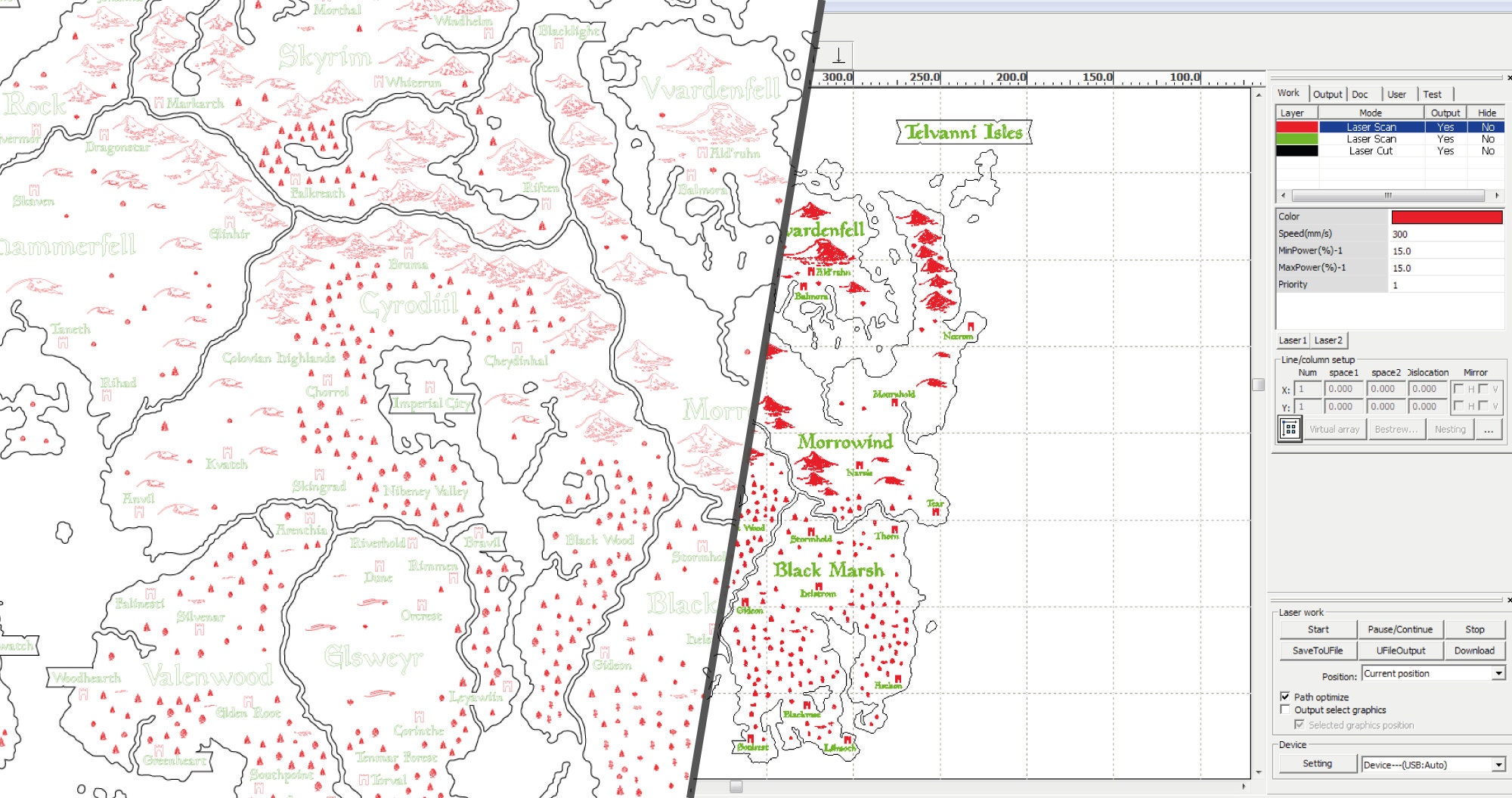Click the Virtual array button
The image size is (1512, 798).
click(1334, 429)
